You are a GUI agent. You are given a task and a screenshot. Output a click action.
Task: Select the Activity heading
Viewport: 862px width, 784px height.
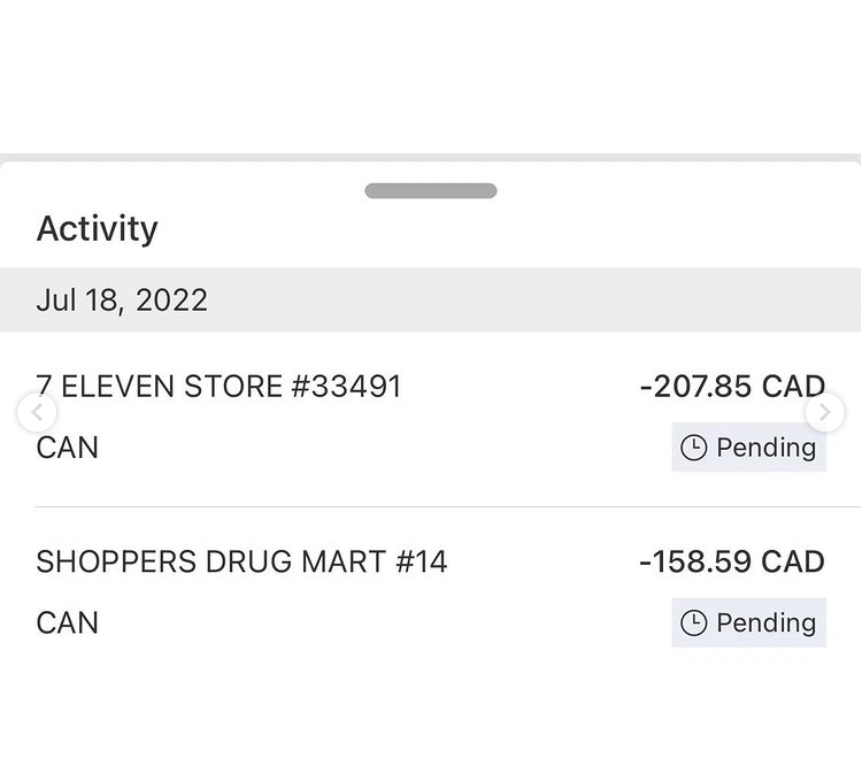point(97,229)
